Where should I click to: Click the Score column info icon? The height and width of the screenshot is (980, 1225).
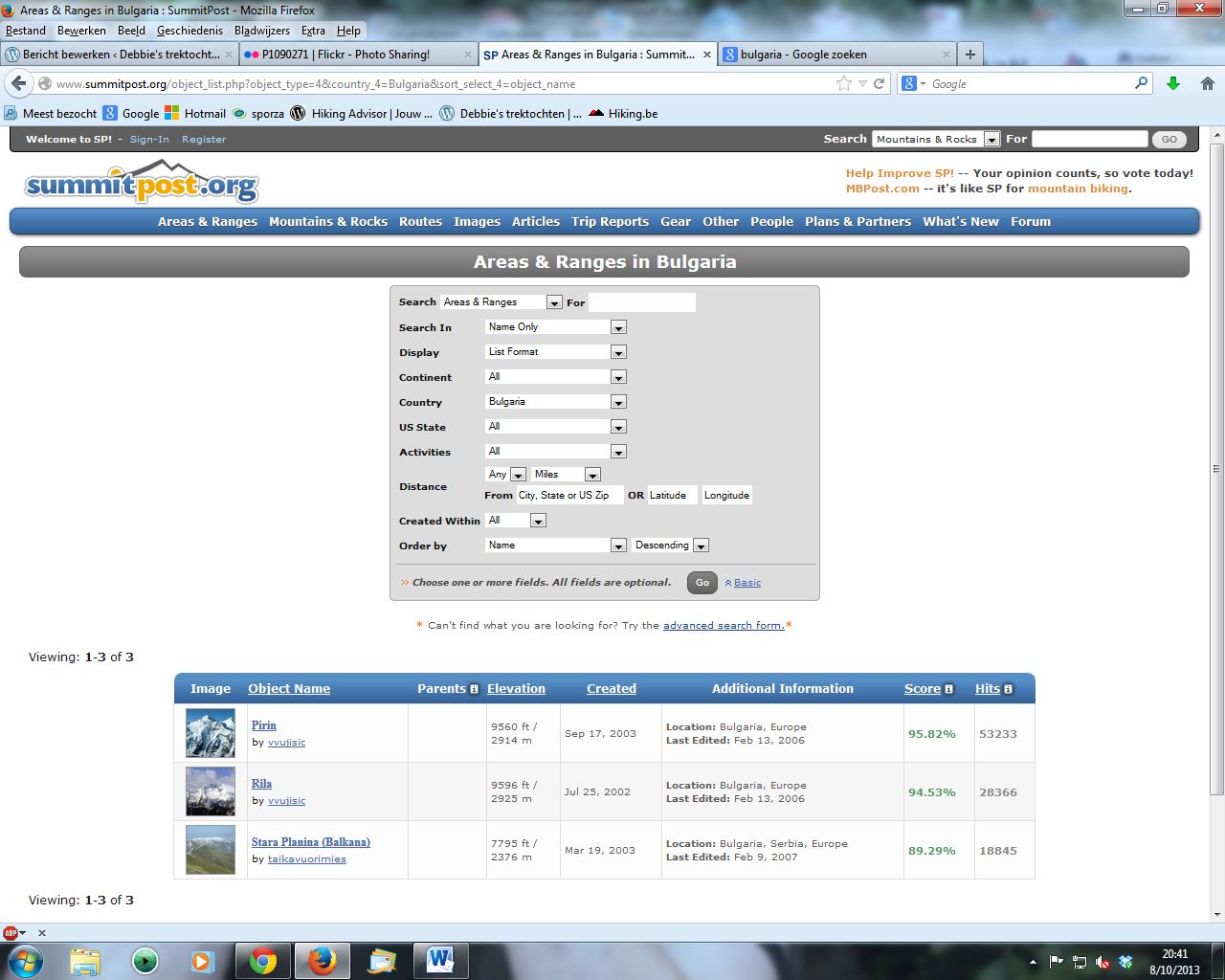[948, 689]
